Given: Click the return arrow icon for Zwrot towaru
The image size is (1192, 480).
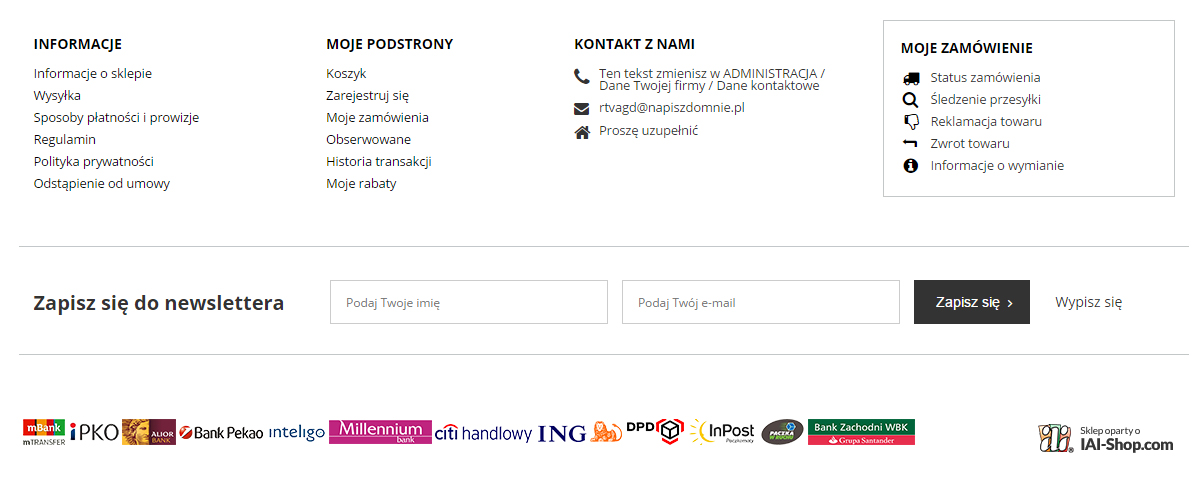Looking at the screenshot, I should [910, 144].
